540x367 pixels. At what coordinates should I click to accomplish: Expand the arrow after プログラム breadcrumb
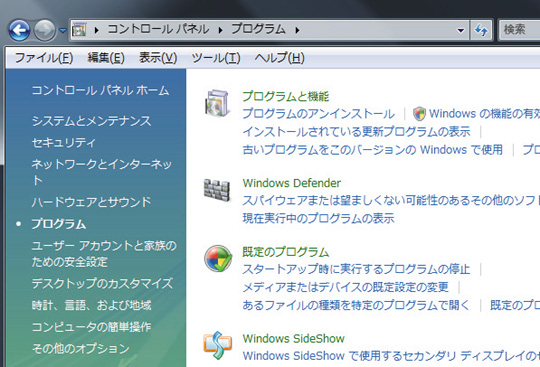point(297,30)
